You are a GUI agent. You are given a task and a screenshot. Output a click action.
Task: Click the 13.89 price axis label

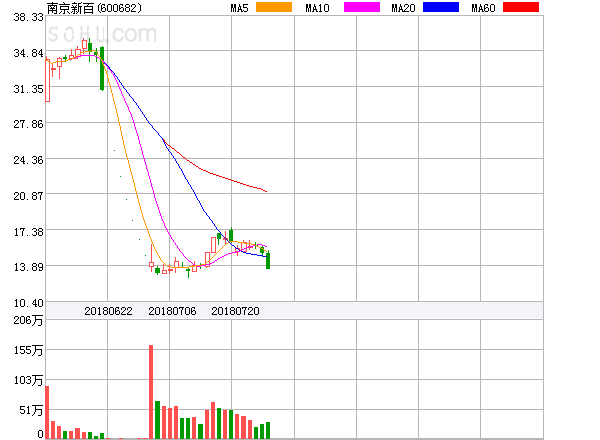pyautogui.click(x=28, y=267)
